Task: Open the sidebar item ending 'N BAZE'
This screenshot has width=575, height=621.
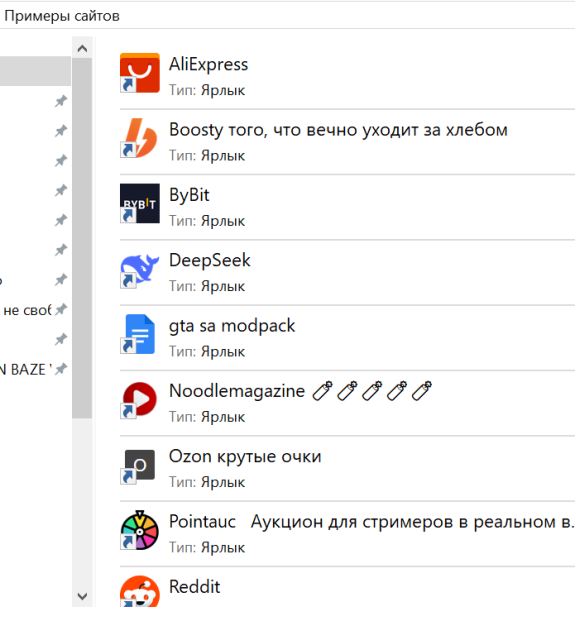Action: [x=26, y=370]
